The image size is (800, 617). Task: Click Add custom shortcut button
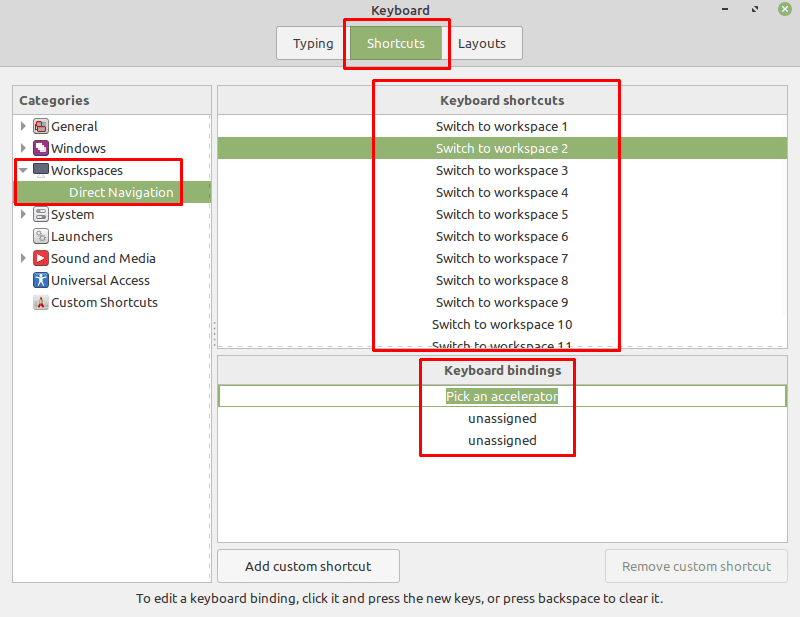coord(308,566)
